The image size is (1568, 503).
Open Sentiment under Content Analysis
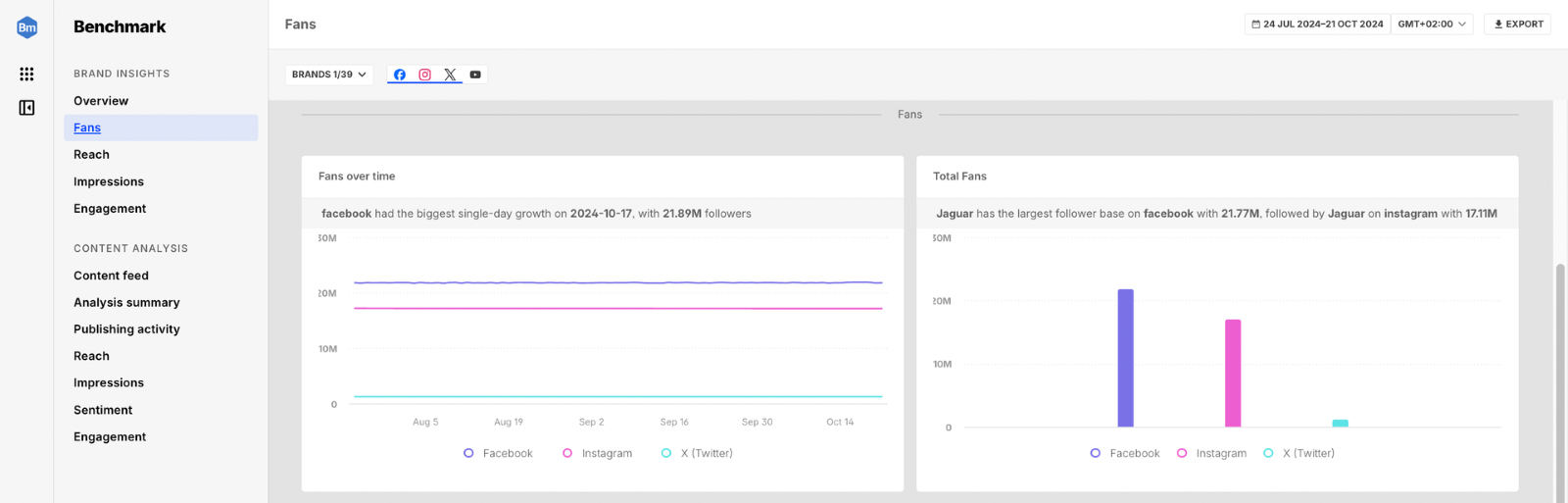tap(103, 410)
